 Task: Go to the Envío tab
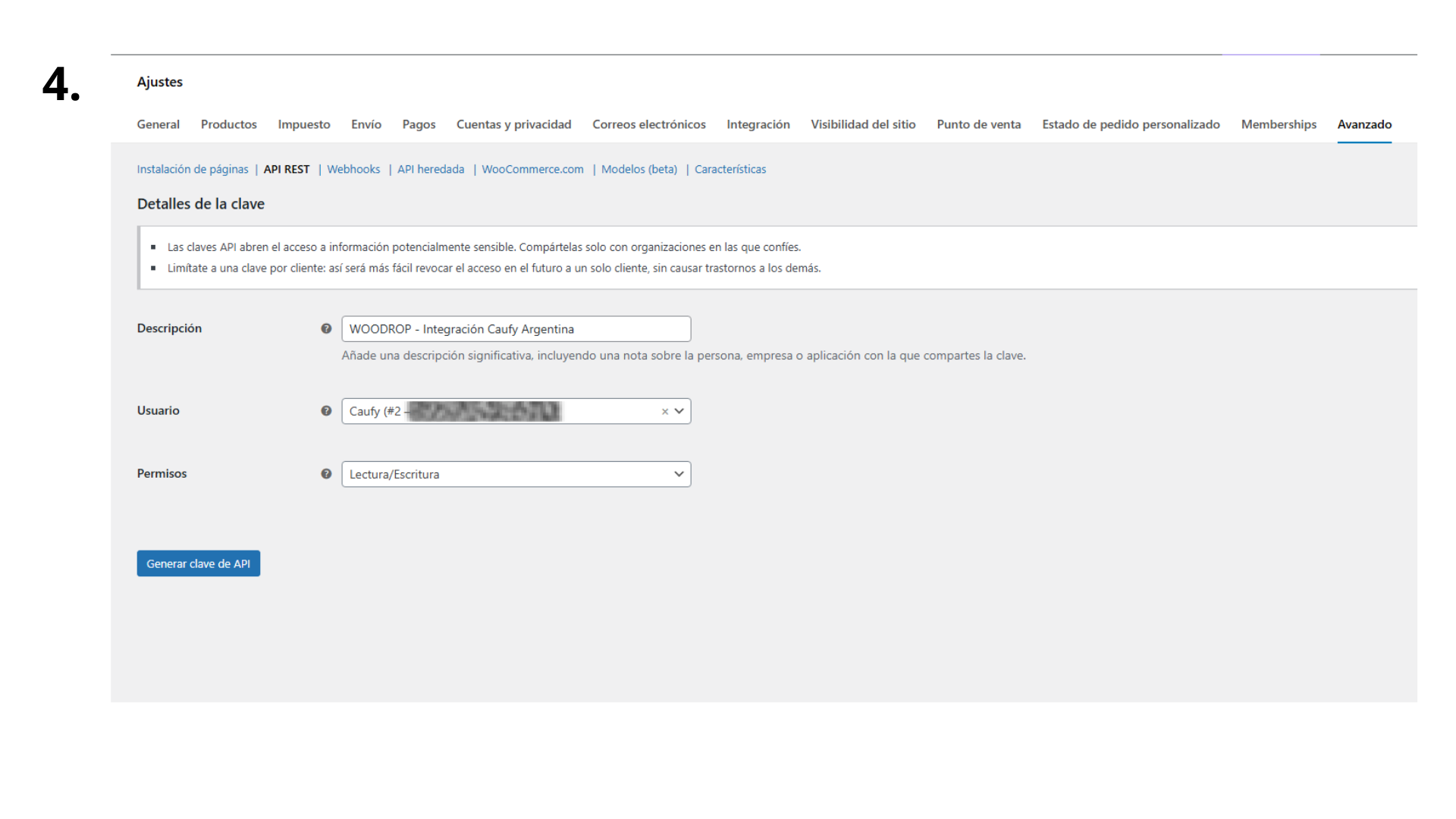366,124
